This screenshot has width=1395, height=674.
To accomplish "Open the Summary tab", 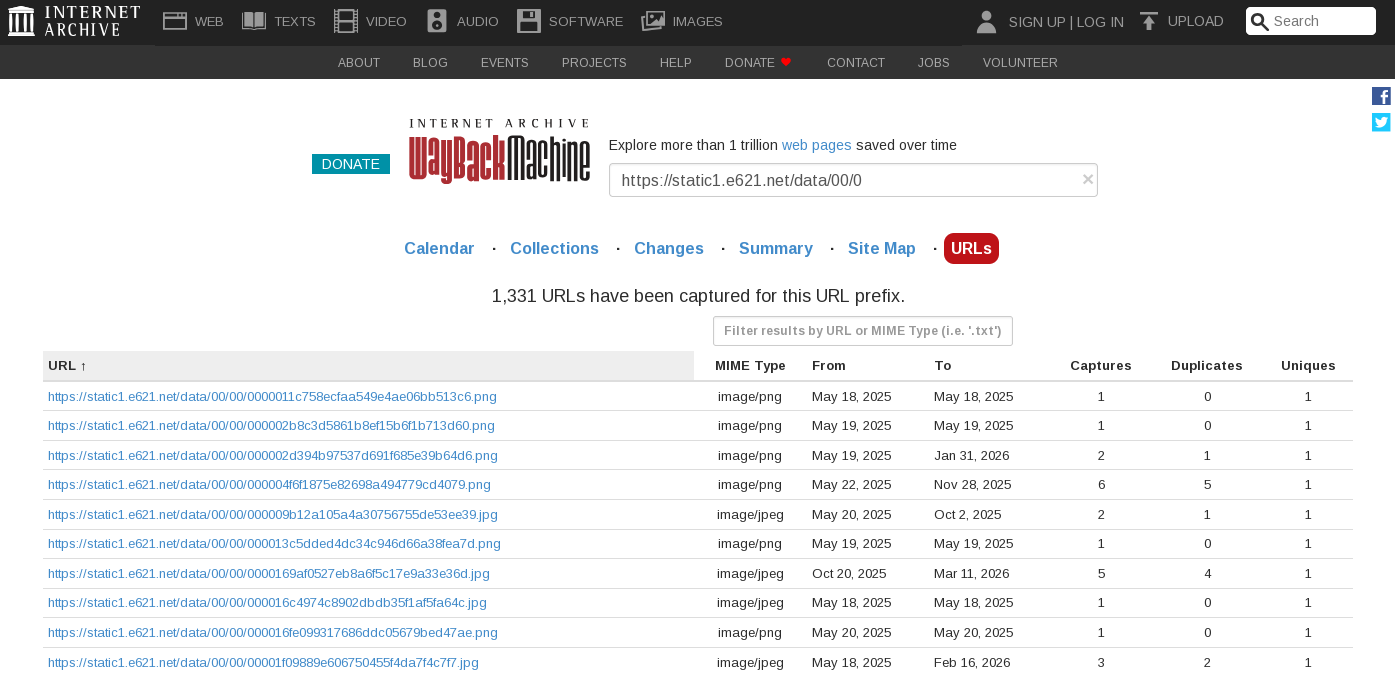I will [776, 248].
